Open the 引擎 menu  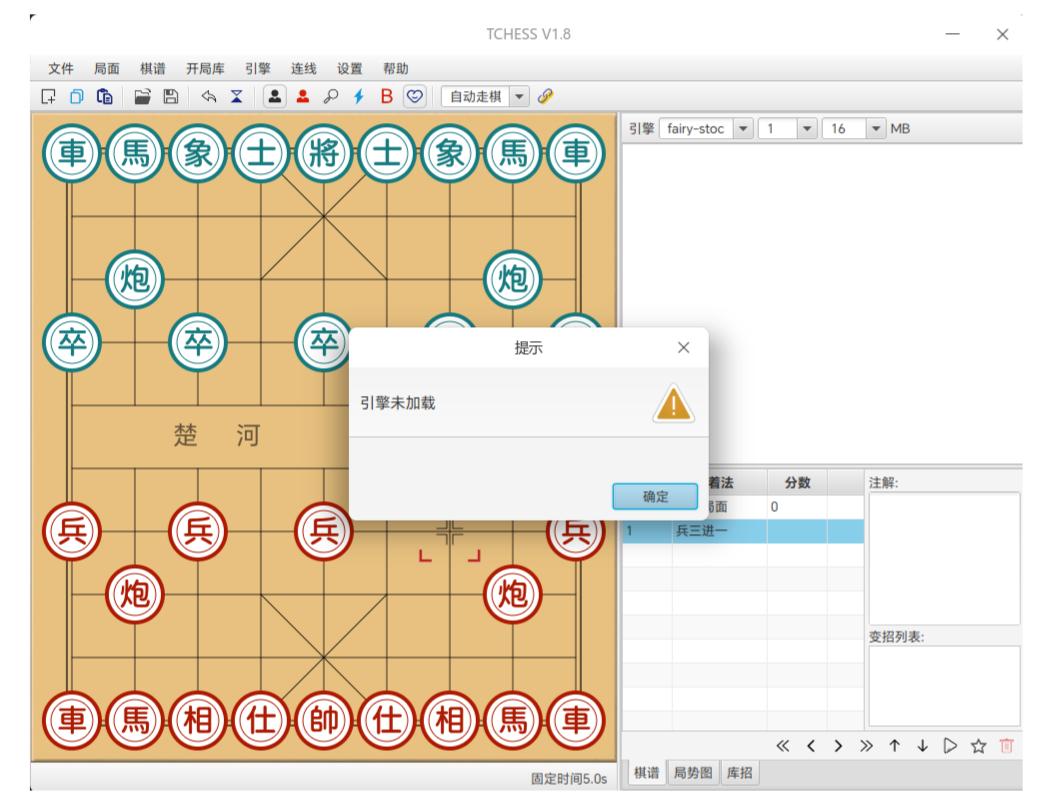[x=258, y=68]
